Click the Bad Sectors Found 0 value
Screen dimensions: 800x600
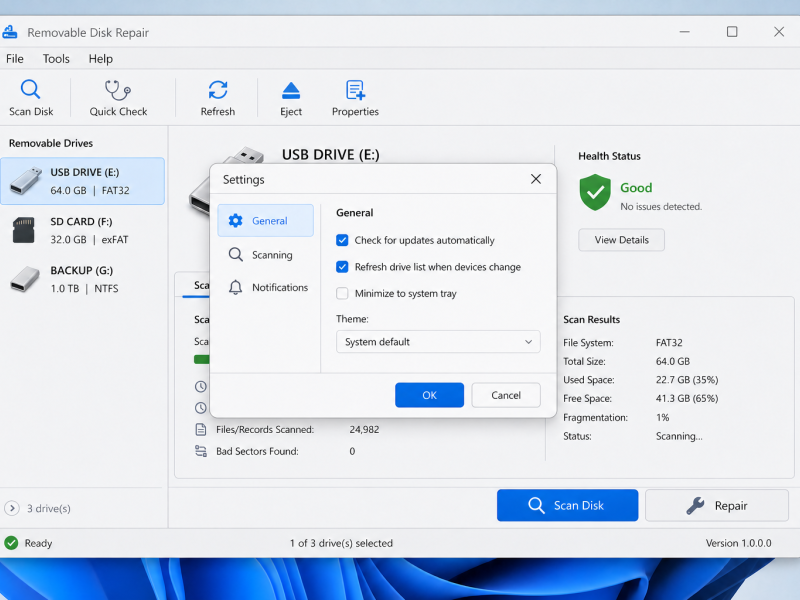tap(352, 451)
